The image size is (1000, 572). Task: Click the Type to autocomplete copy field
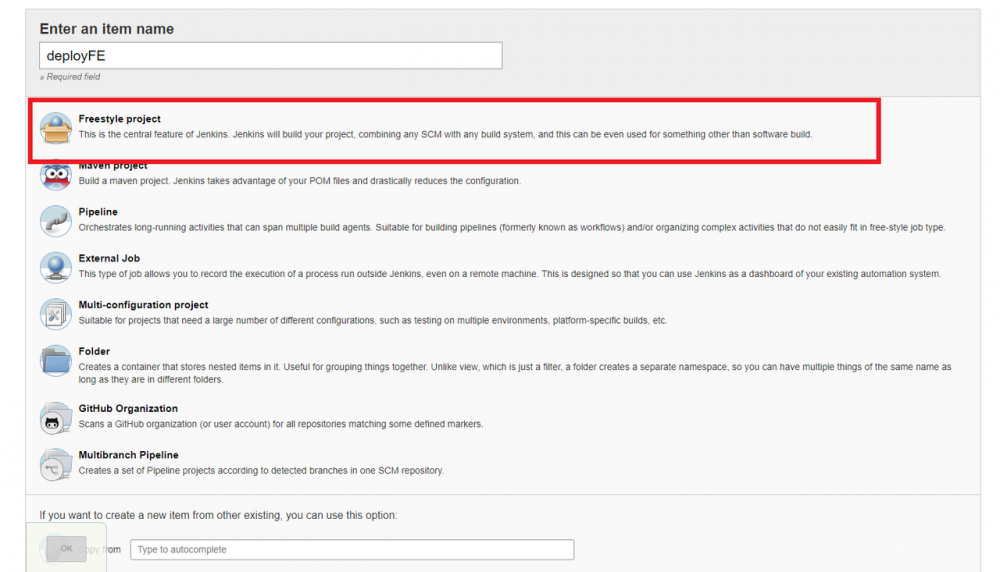point(352,550)
